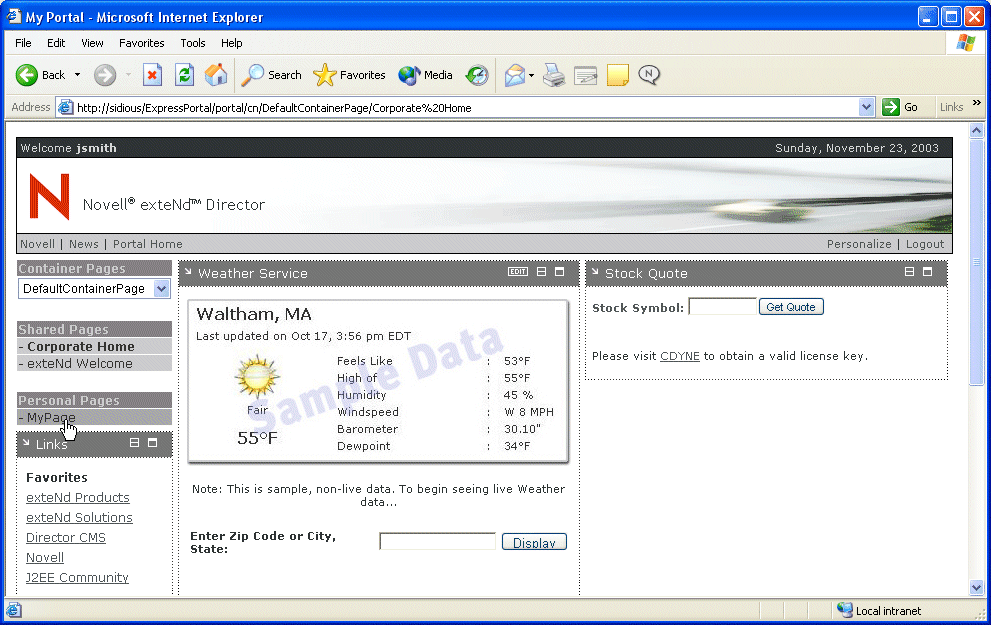Screen dimensions: 991x625
Task: Click the Forward arrow toolbar button
Action: pyautogui.click(x=105, y=75)
